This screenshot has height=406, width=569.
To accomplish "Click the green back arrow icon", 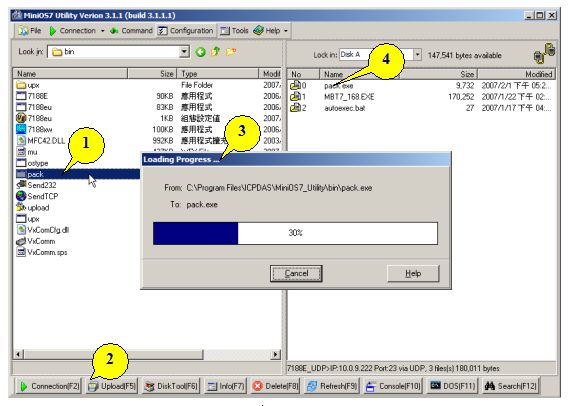I will (x=200, y=52).
